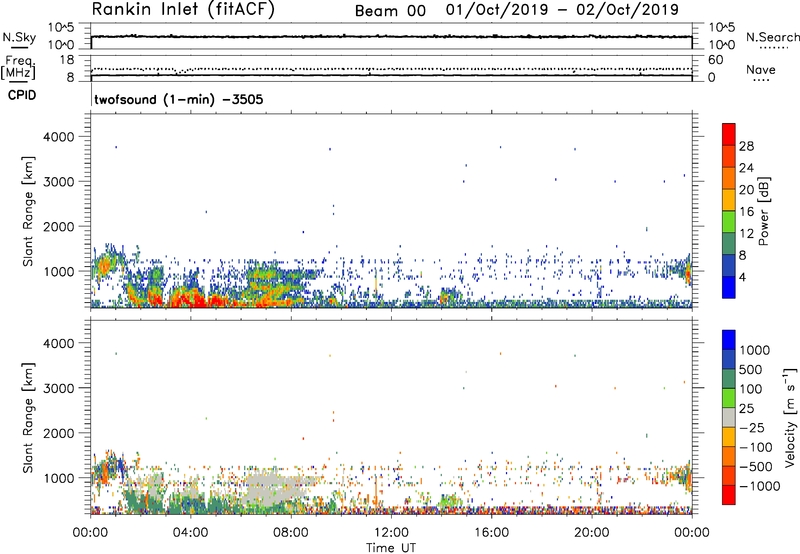800x554 pixels.
Task: Click the "4000" range label in power panel
Action: click(59, 137)
